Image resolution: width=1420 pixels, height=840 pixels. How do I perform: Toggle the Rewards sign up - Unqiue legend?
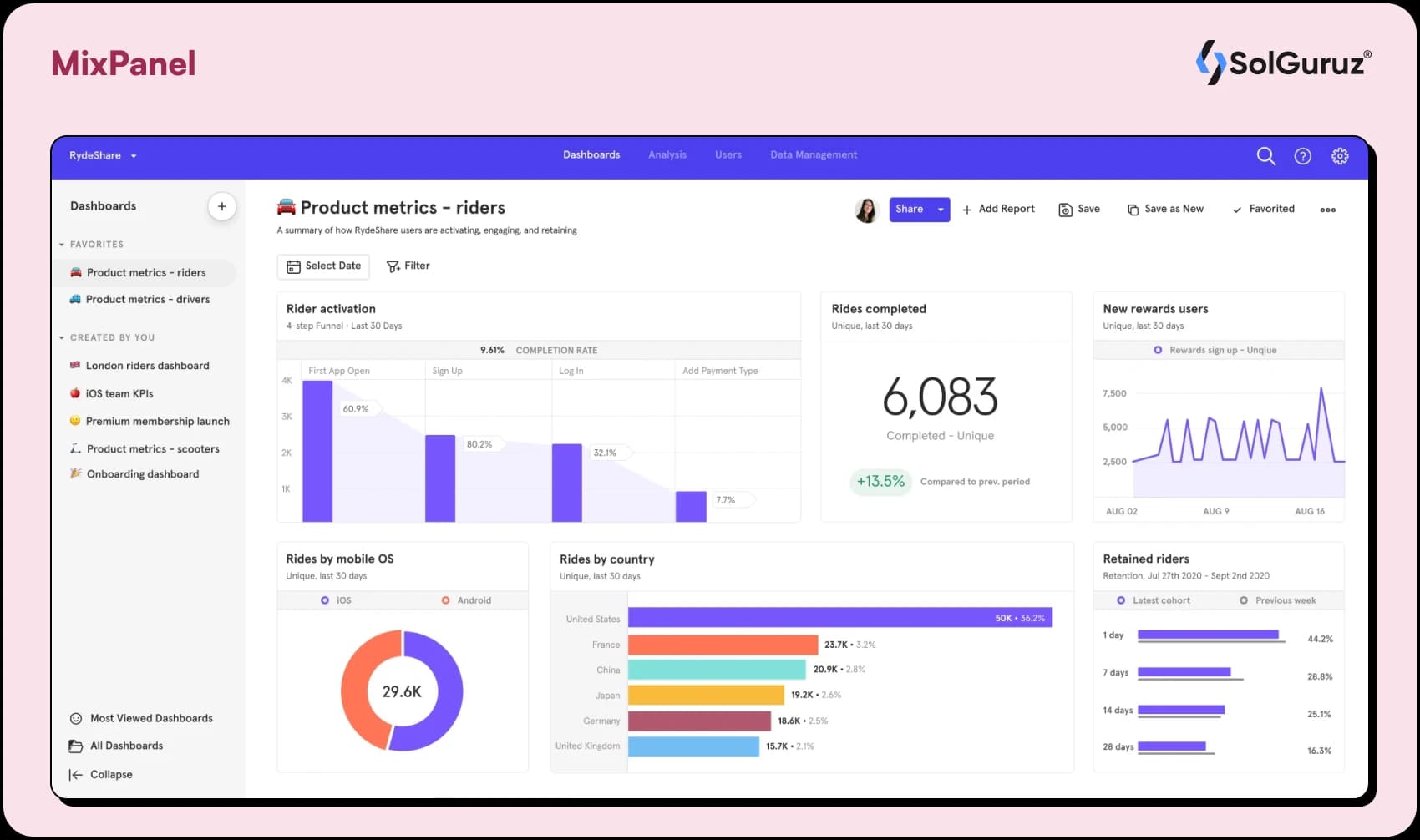pyautogui.click(x=1215, y=350)
